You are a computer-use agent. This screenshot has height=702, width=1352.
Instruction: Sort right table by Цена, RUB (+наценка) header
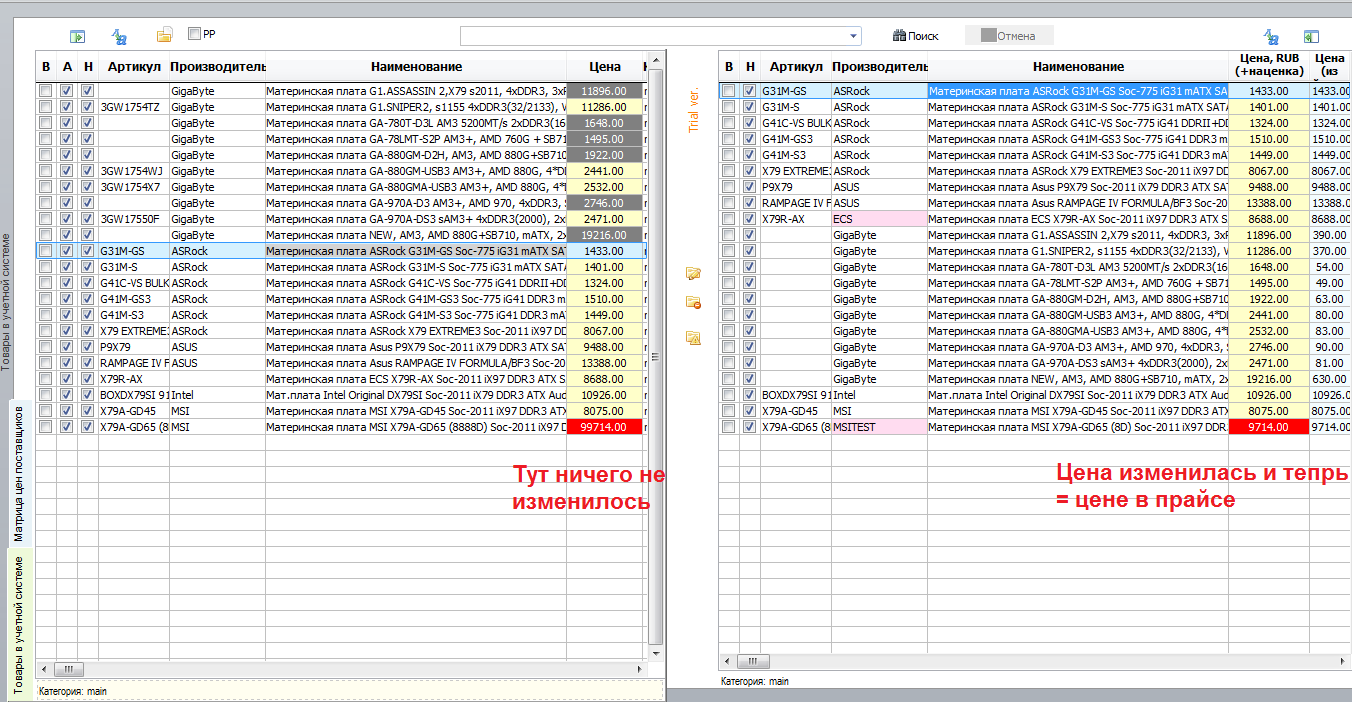[x=1268, y=67]
